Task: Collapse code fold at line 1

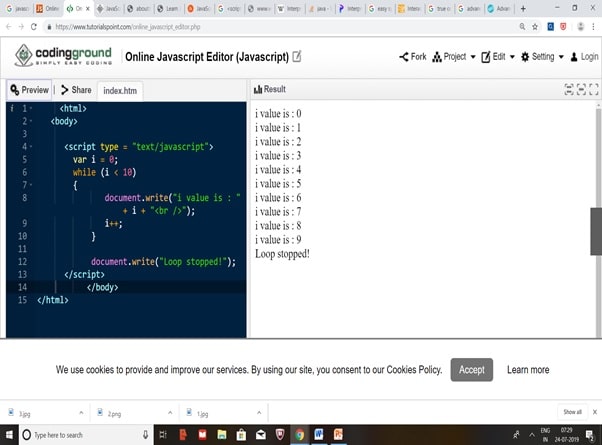Action: pyautogui.click(x=31, y=109)
